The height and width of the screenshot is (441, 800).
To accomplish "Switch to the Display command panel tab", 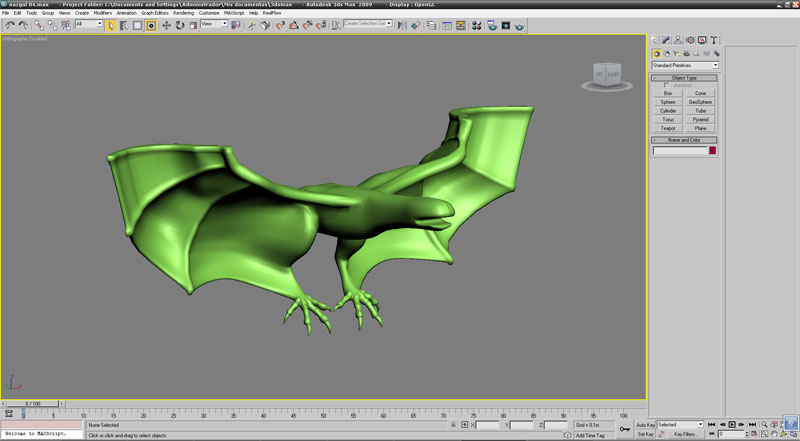I will pyautogui.click(x=702, y=40).
